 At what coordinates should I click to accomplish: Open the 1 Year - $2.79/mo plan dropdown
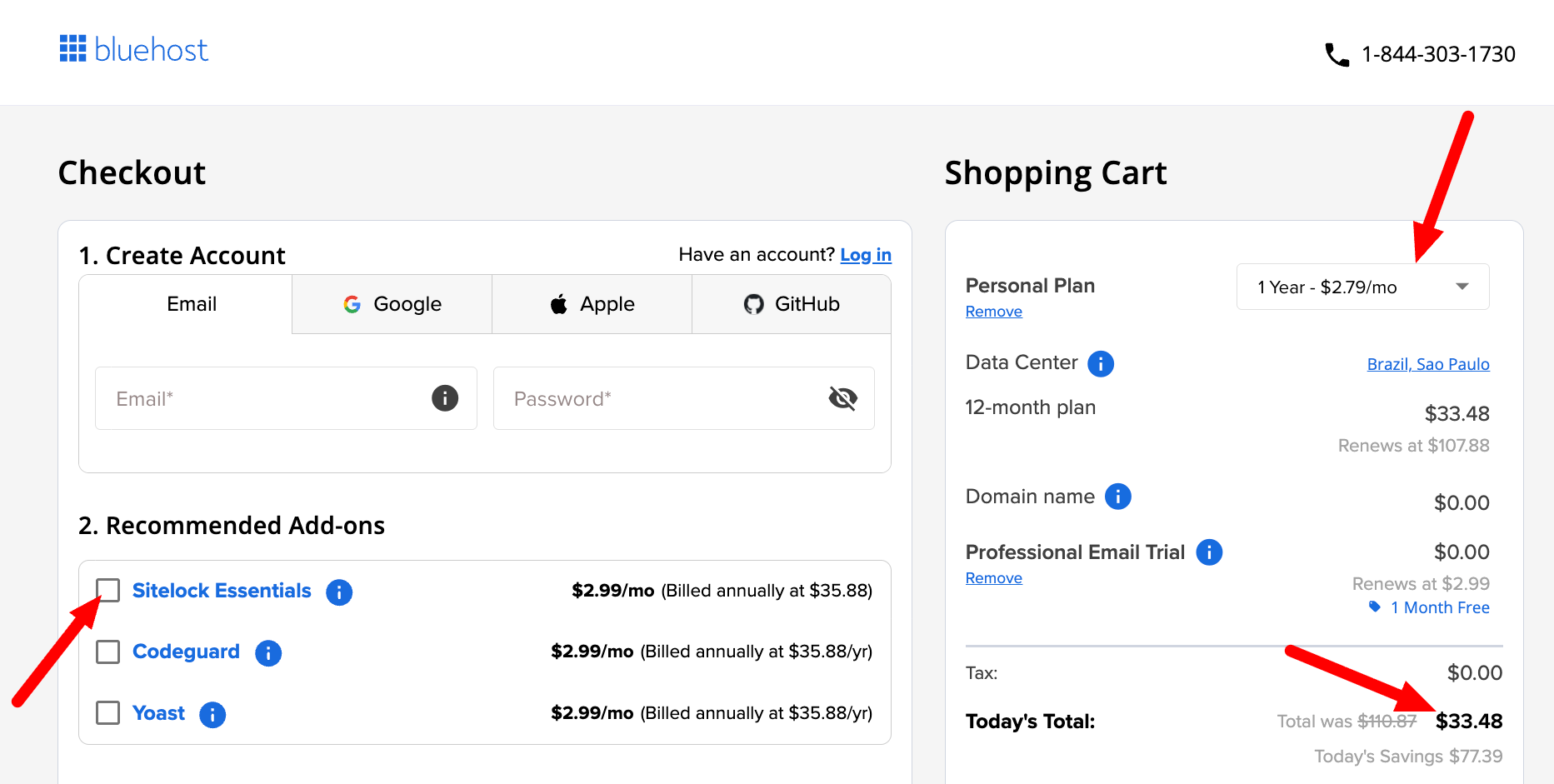point(1362,287)
